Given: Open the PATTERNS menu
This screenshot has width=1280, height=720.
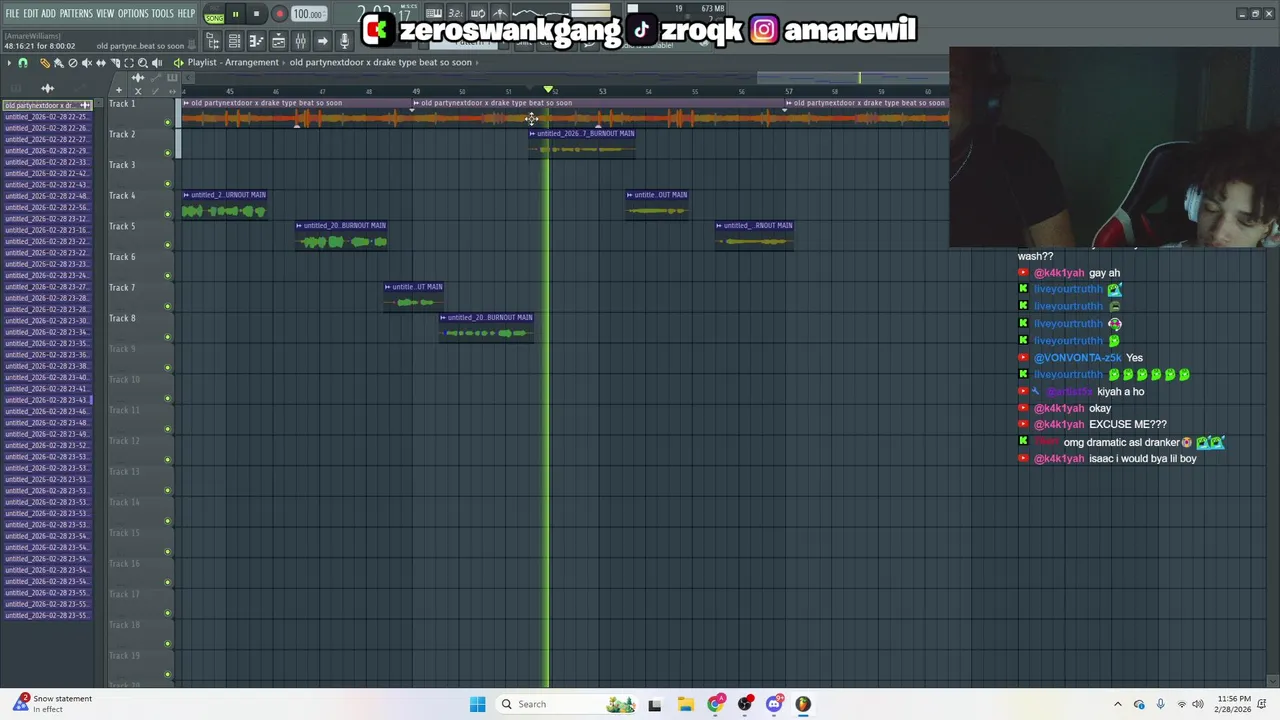Looking at the screenshot, I should pos(76,13).
